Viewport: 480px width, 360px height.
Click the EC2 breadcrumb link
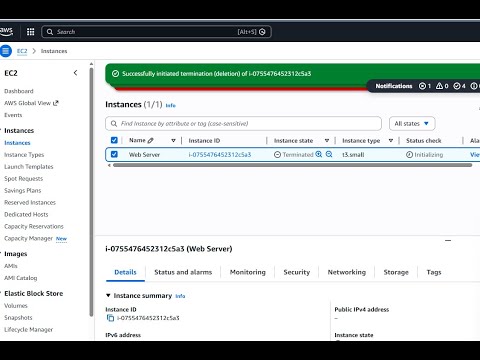(x=22, y=51)
